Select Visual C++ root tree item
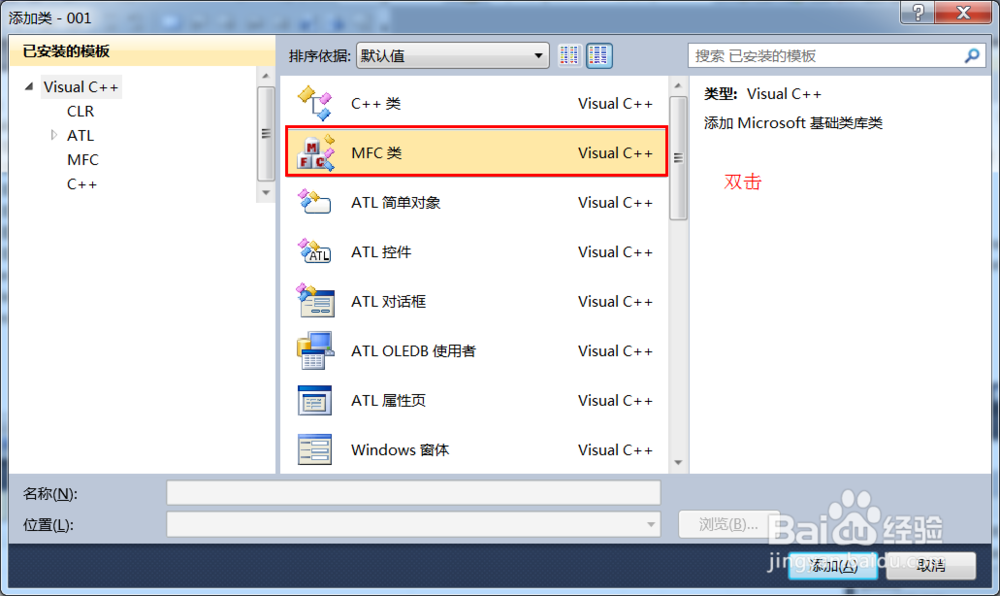This screenshot has width=1000, height=596. click(x=81, y=87)
